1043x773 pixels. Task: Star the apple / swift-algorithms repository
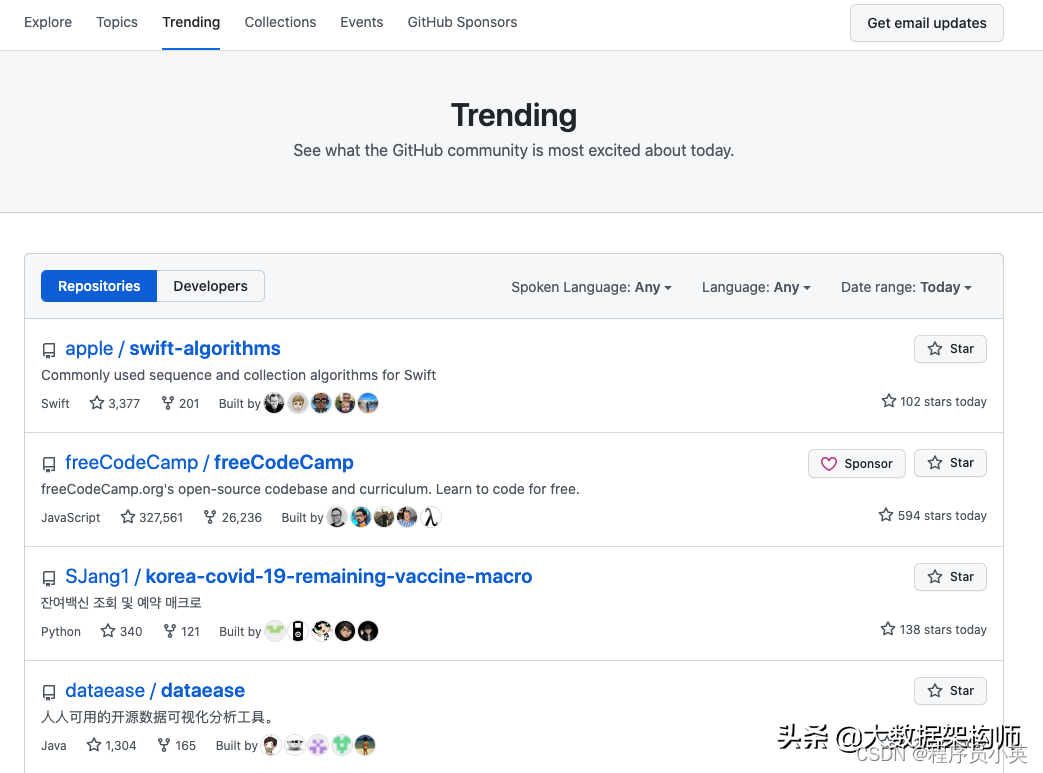tap(950, 349)
